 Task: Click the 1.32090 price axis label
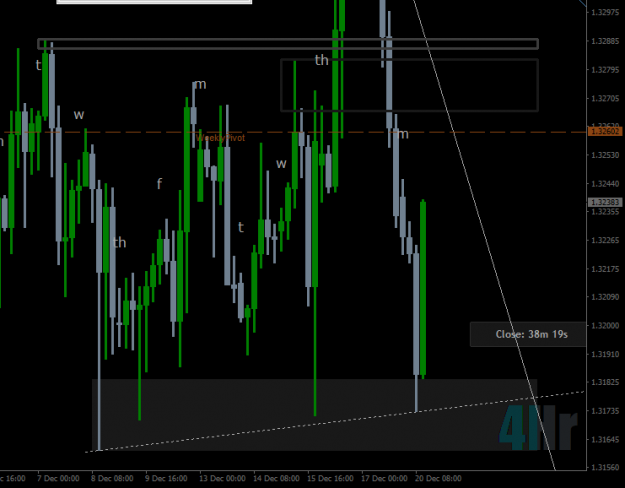pos(605,297)
